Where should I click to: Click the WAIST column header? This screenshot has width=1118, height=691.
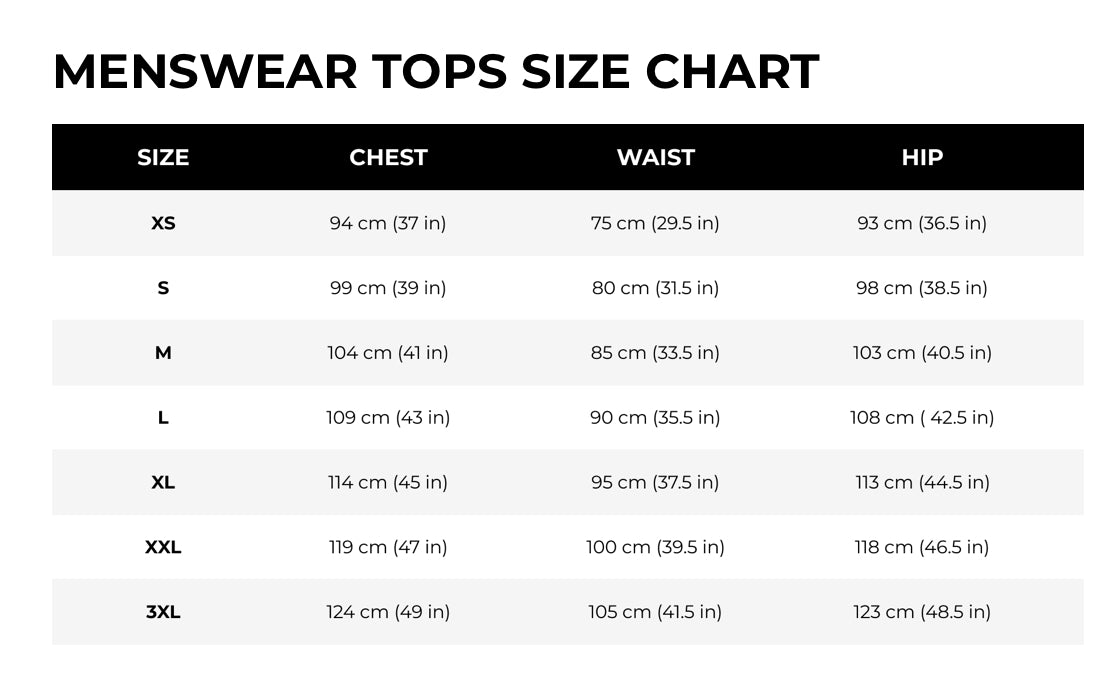point(655,157)
